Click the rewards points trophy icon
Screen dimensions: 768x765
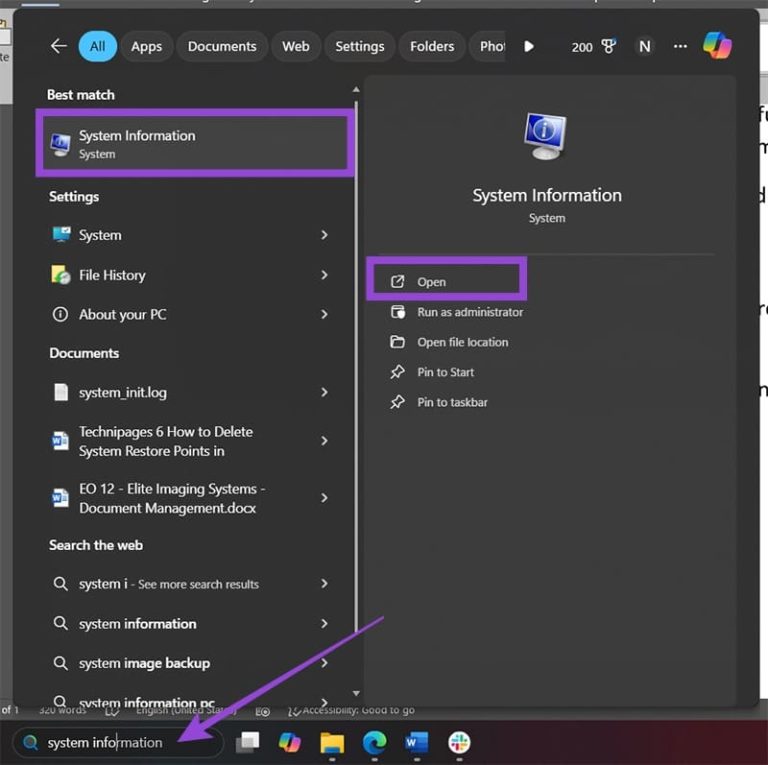point(608,46)
